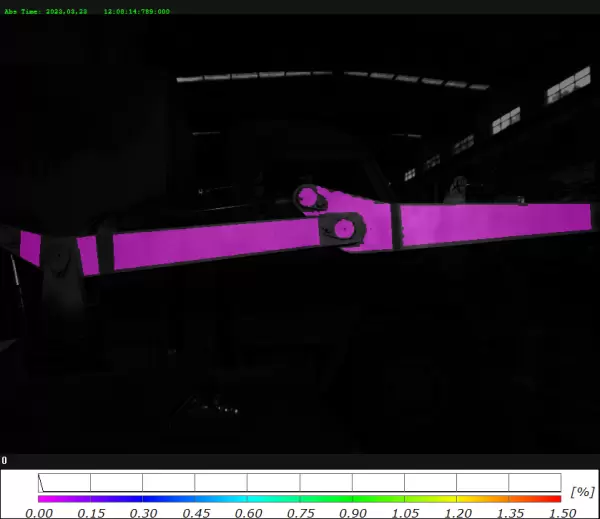This screenshot has width=600, height=519.
Task: Click the 0.75 tick label on the scale
Action: [300, 512]
